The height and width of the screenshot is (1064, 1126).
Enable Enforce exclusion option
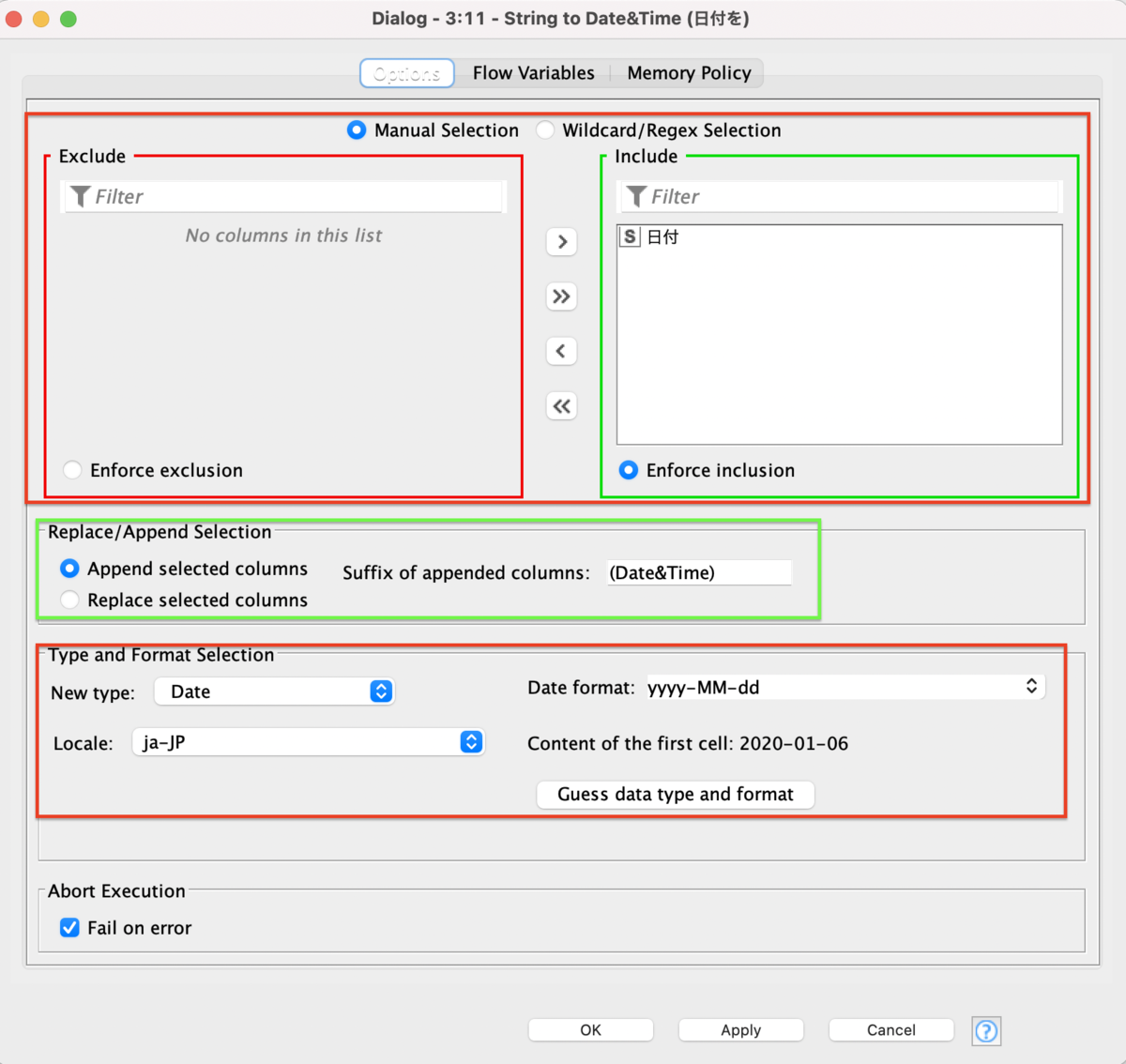click(72, 470)
